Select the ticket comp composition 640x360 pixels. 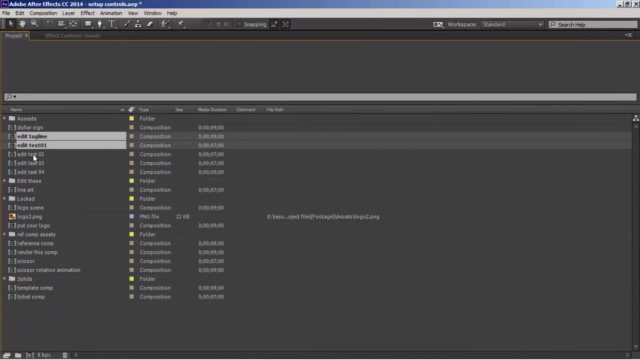31,297
